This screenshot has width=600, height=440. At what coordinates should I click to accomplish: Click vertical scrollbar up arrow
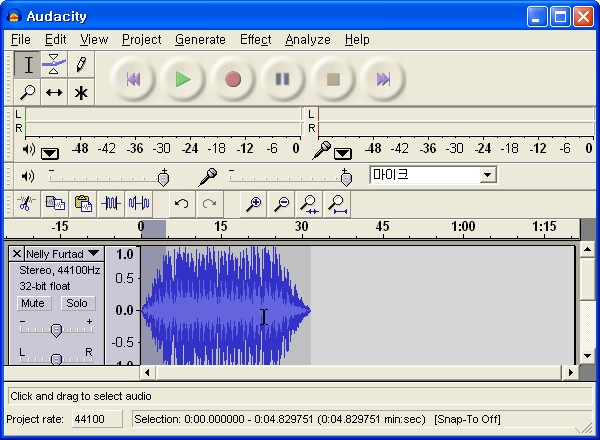point(587,250)
